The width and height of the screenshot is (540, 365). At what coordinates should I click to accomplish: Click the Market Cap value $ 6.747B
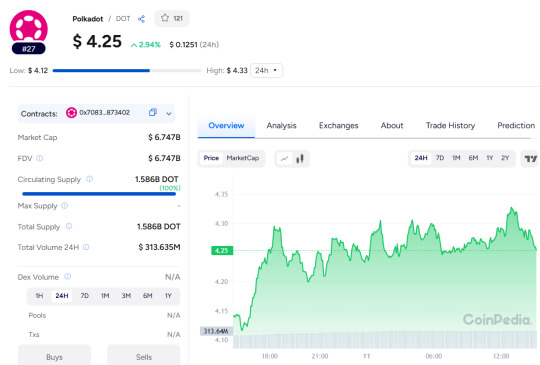164,137
